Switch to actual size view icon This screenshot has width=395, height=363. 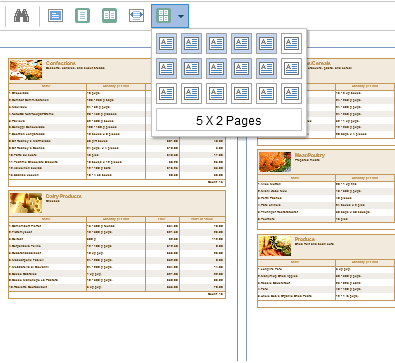[55, 16]
